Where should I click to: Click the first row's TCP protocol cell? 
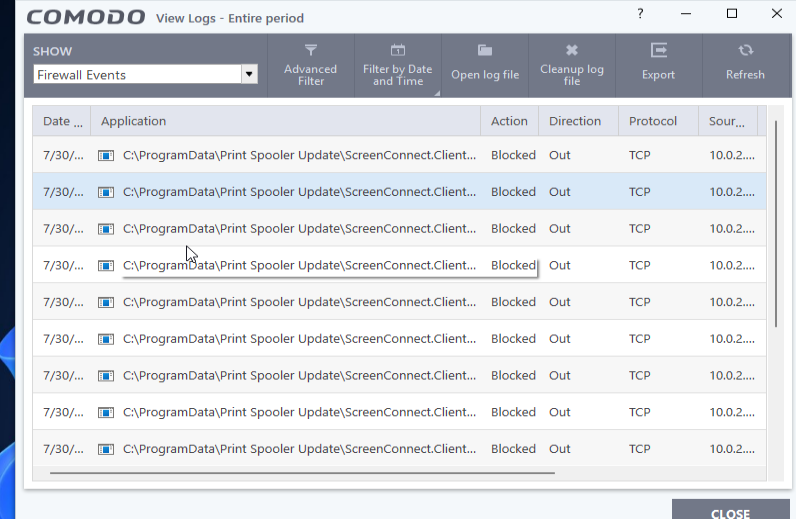[x=640, y=155]
